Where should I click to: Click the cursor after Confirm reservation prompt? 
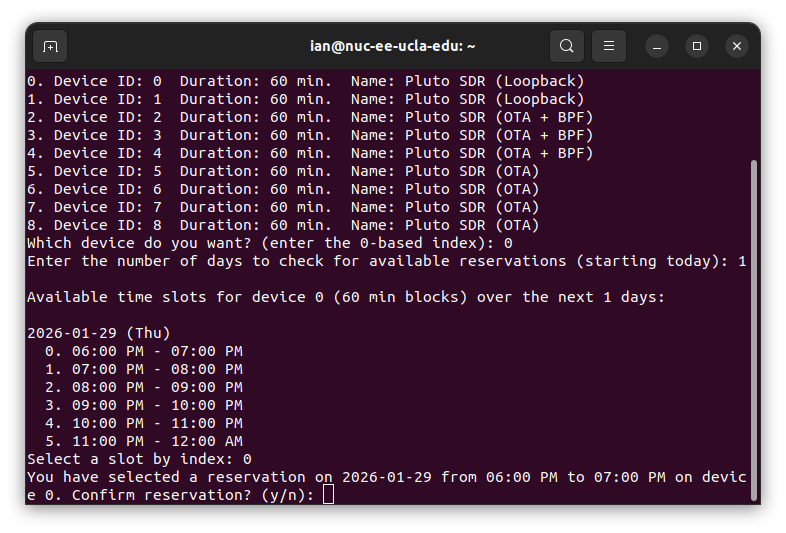click(329, 495)
